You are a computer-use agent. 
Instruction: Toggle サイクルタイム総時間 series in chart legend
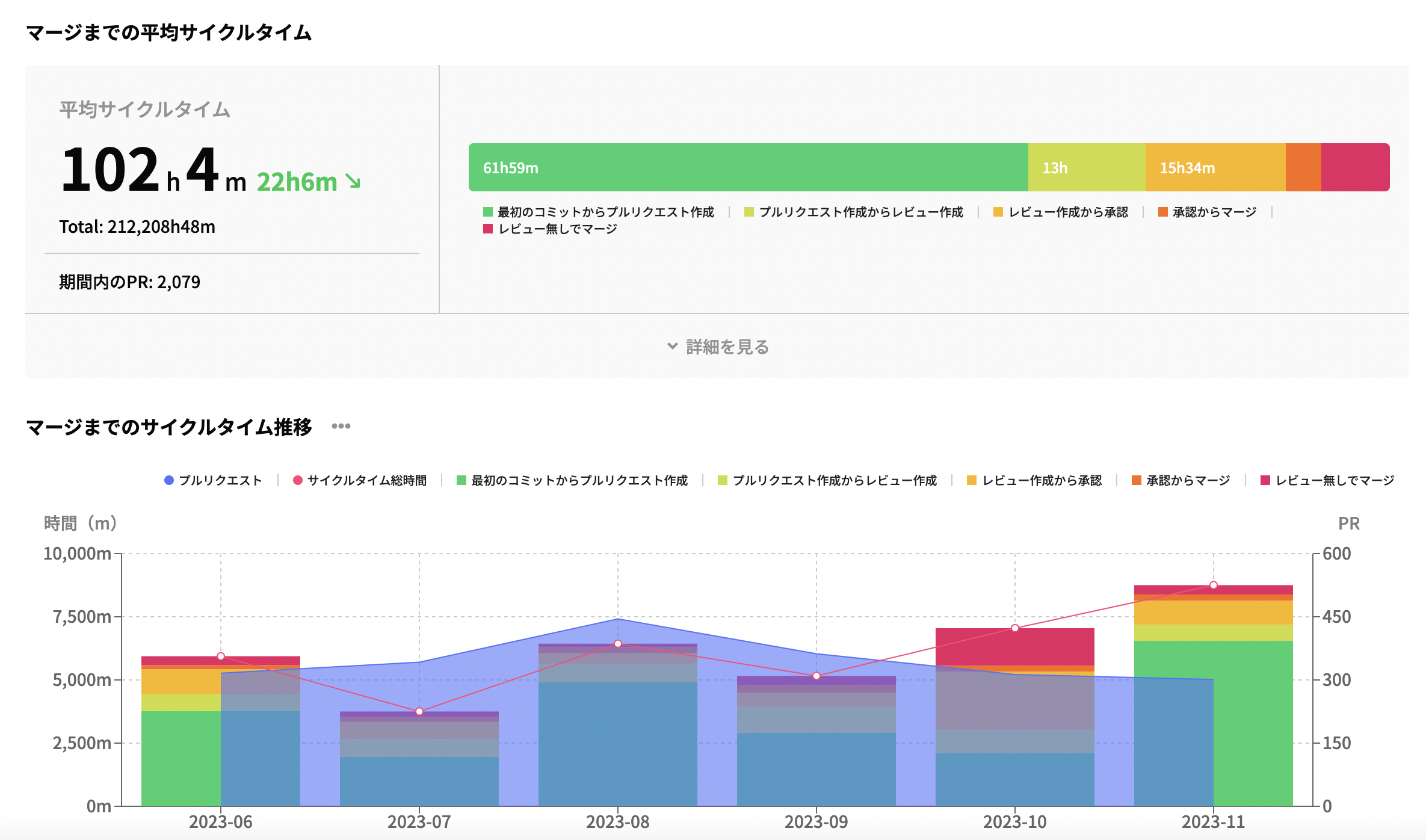[360, 480]
